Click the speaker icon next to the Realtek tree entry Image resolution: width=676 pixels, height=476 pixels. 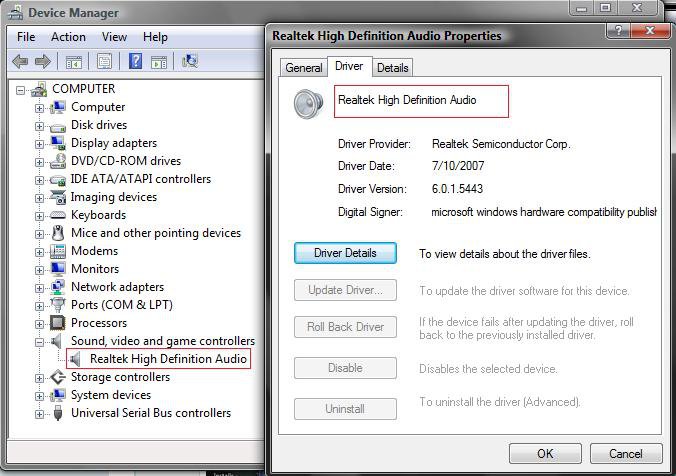75,359
